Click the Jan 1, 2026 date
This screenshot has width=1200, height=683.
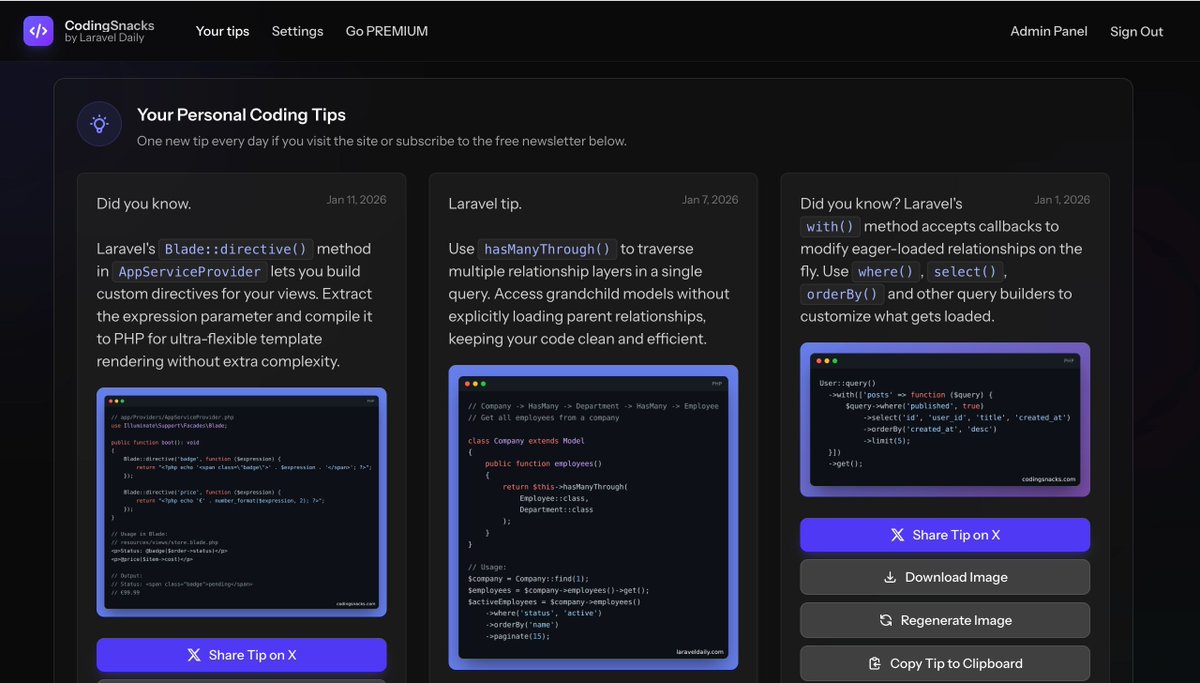tap(1062, 200)
